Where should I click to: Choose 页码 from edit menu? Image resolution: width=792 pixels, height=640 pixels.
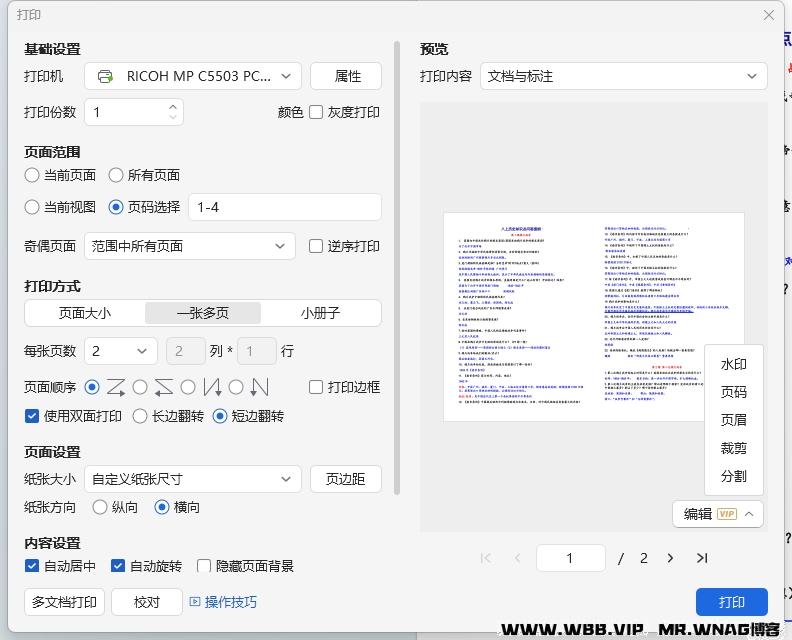point(733,392)
